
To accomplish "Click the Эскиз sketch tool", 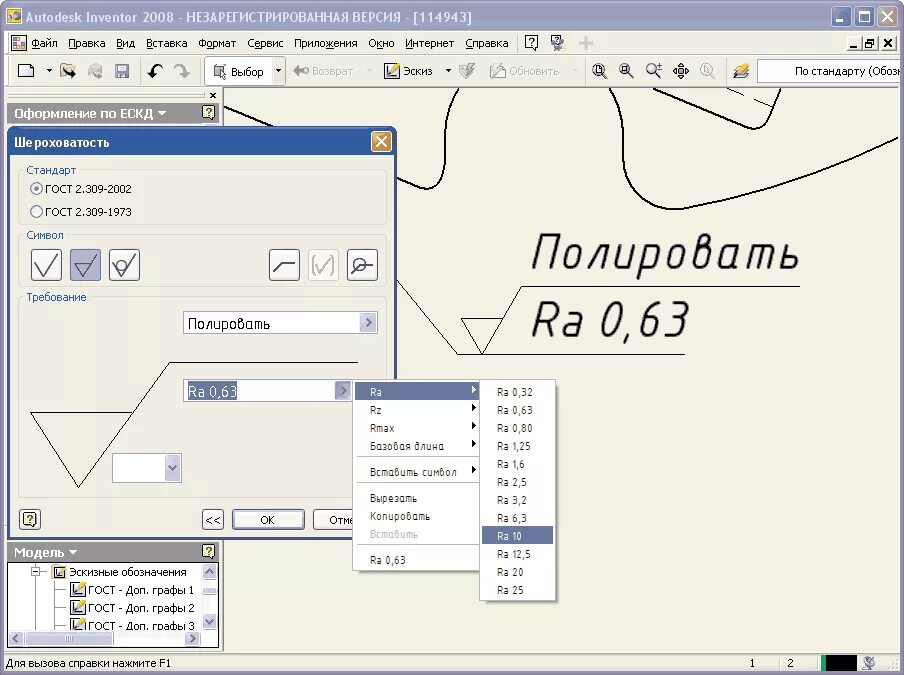I will 409,71.
